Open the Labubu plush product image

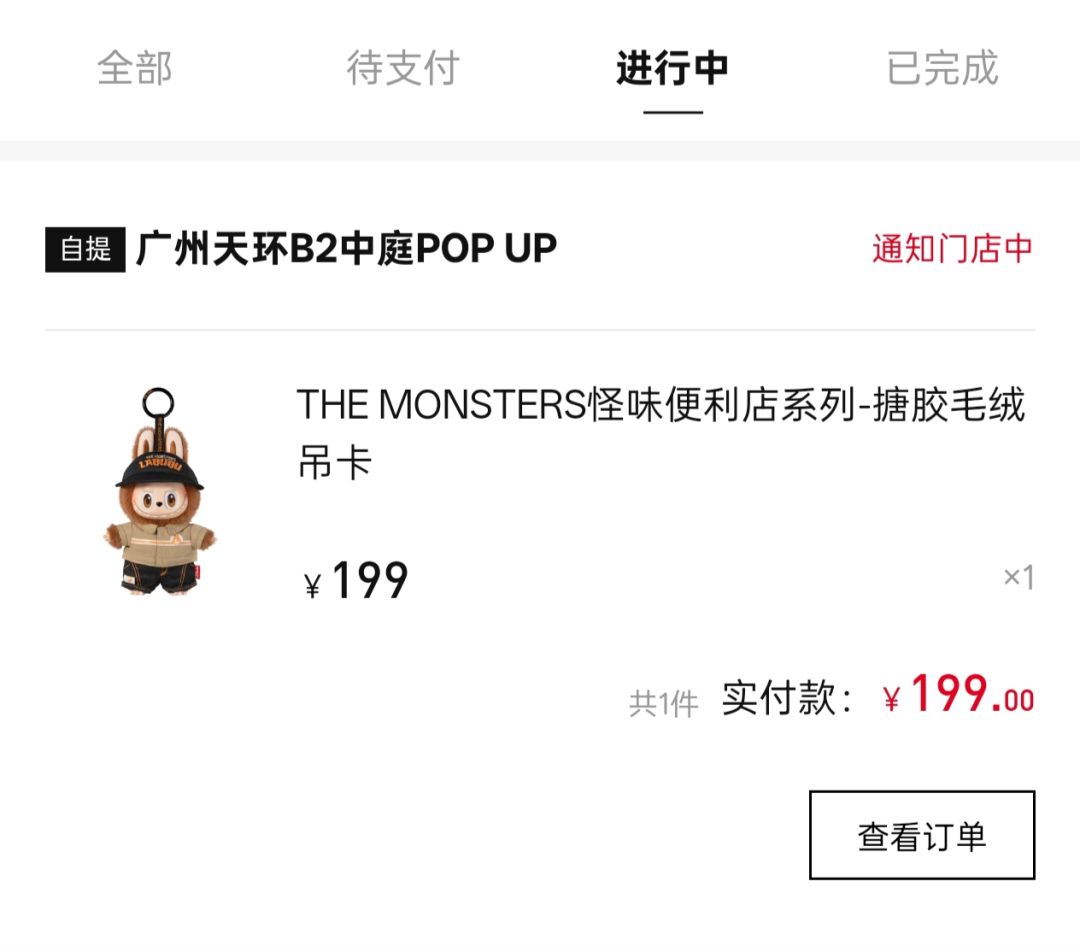point(160,491)
